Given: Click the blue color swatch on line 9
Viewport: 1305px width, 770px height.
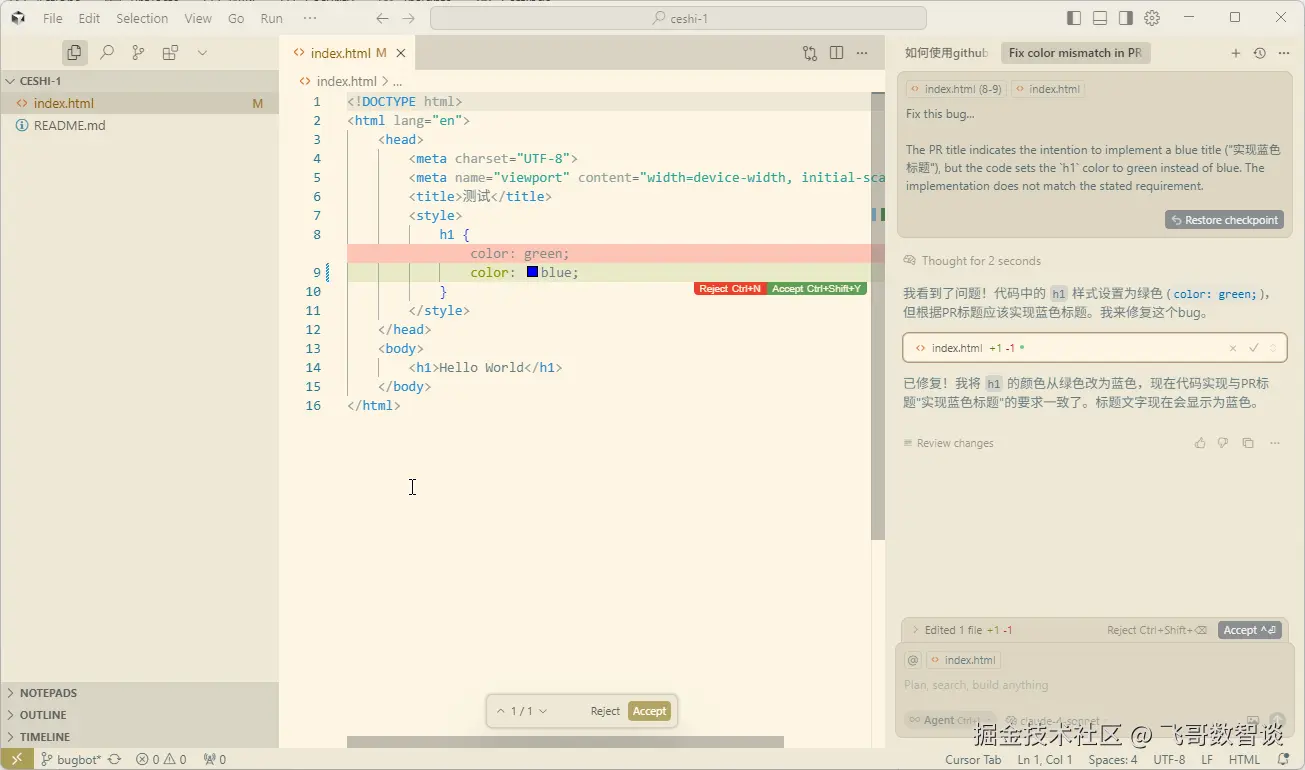Looking at the screenshot, I should (x=532, y=272).
